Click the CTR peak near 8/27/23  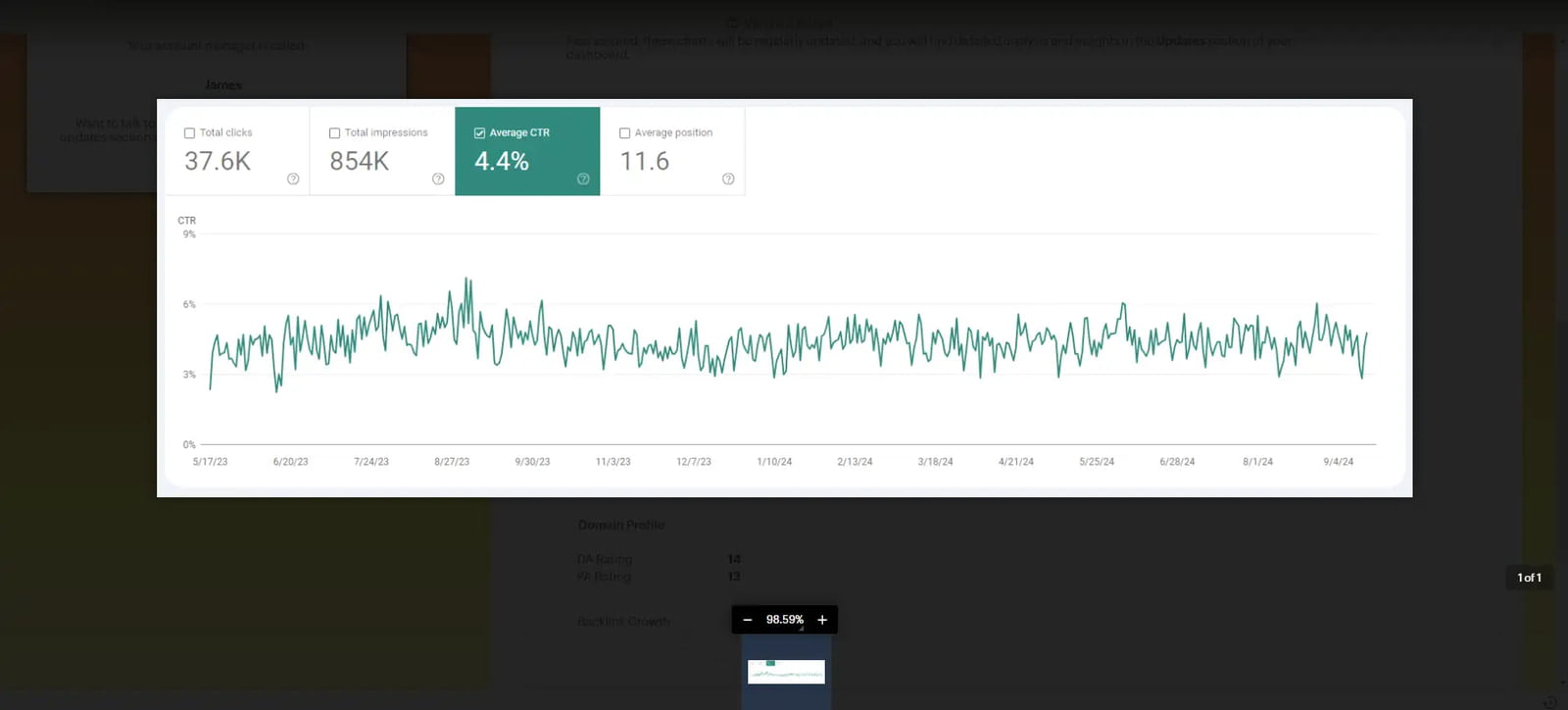(x=467, y=280)
